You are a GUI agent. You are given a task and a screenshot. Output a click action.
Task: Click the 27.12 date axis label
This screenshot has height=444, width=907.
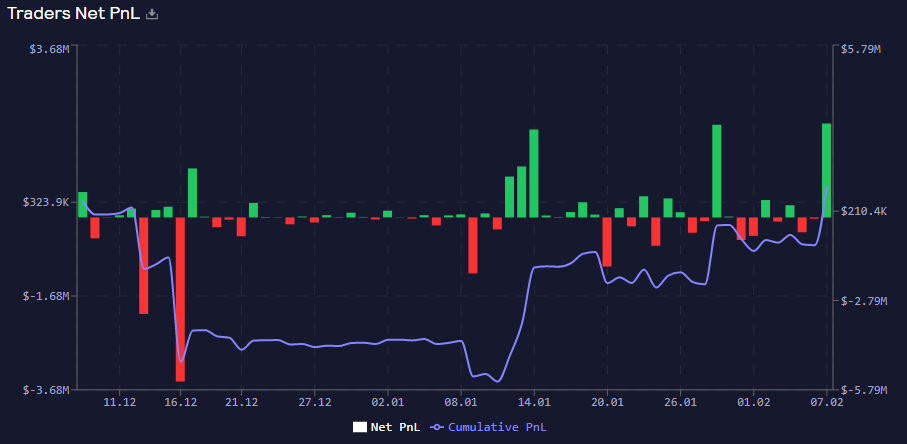(x=314, y=401)
